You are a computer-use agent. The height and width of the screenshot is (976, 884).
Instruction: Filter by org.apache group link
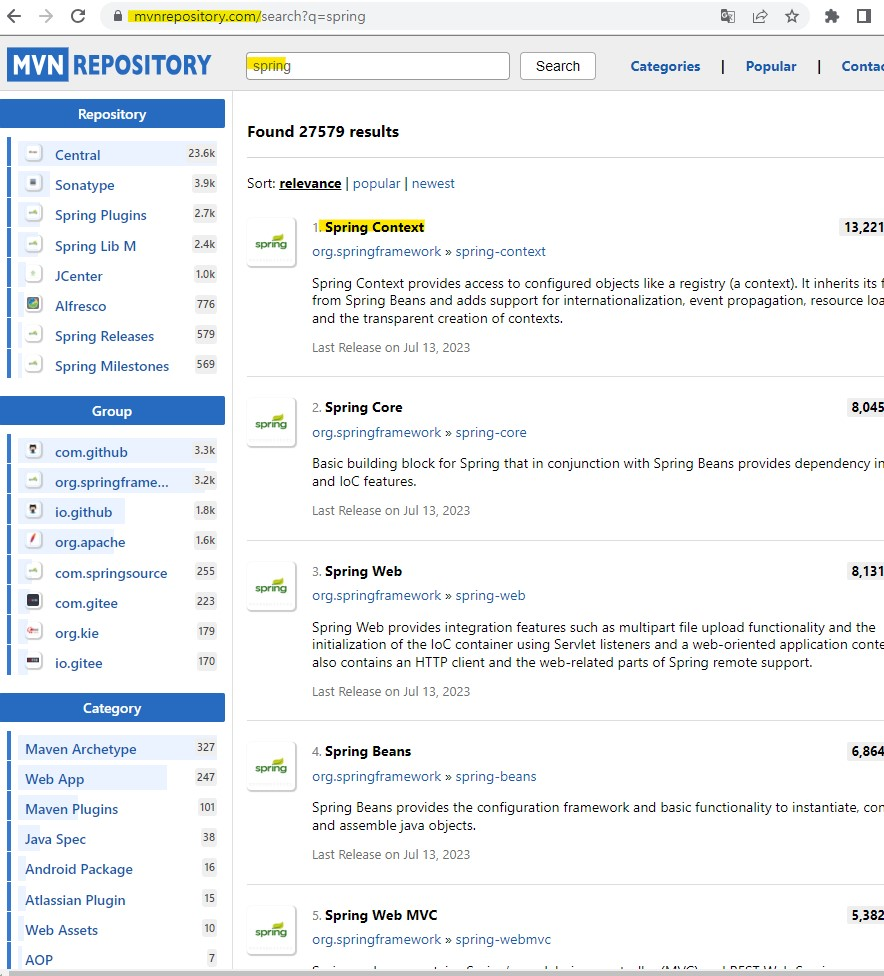(90, 542)
